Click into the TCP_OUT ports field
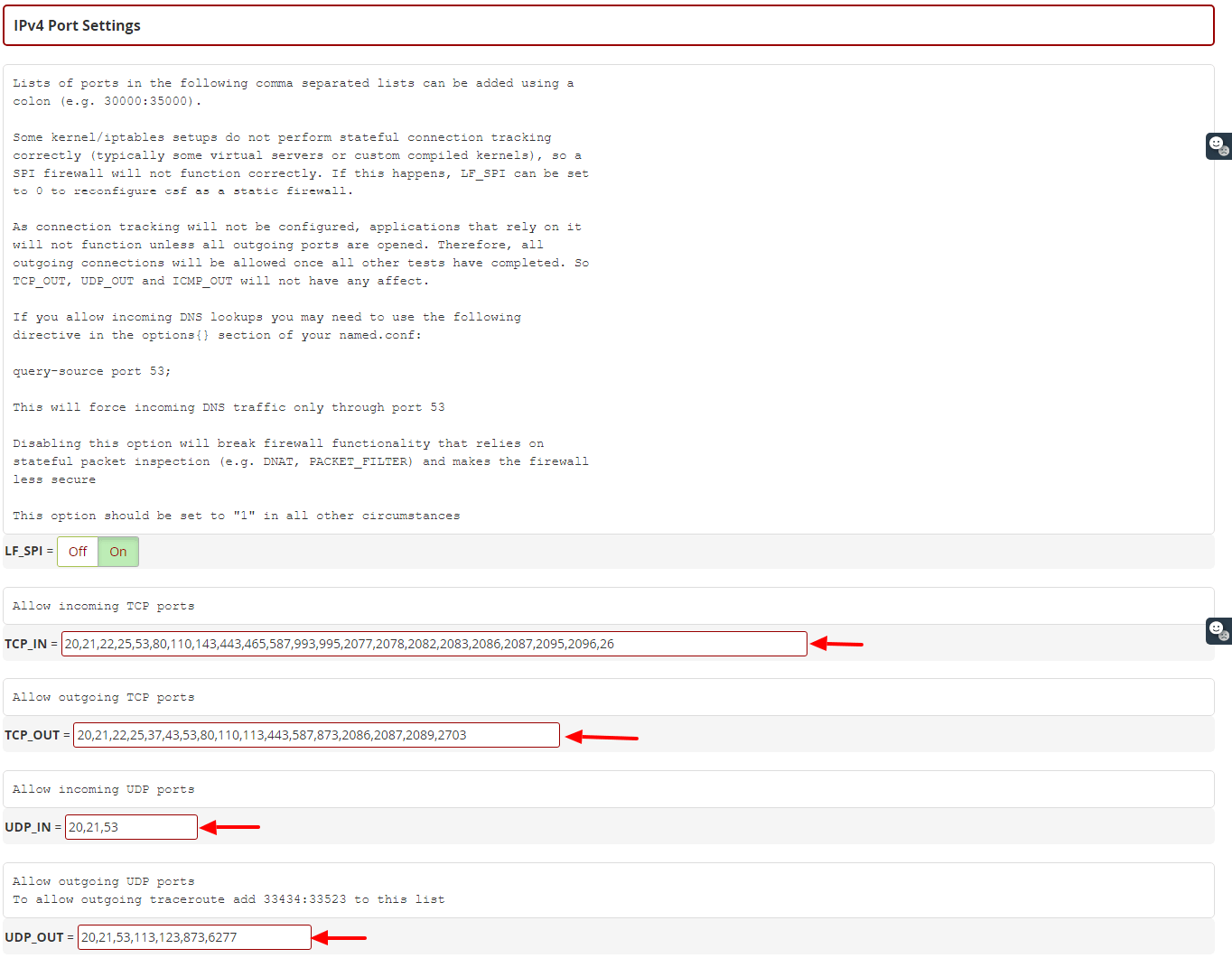 point(316,735)
